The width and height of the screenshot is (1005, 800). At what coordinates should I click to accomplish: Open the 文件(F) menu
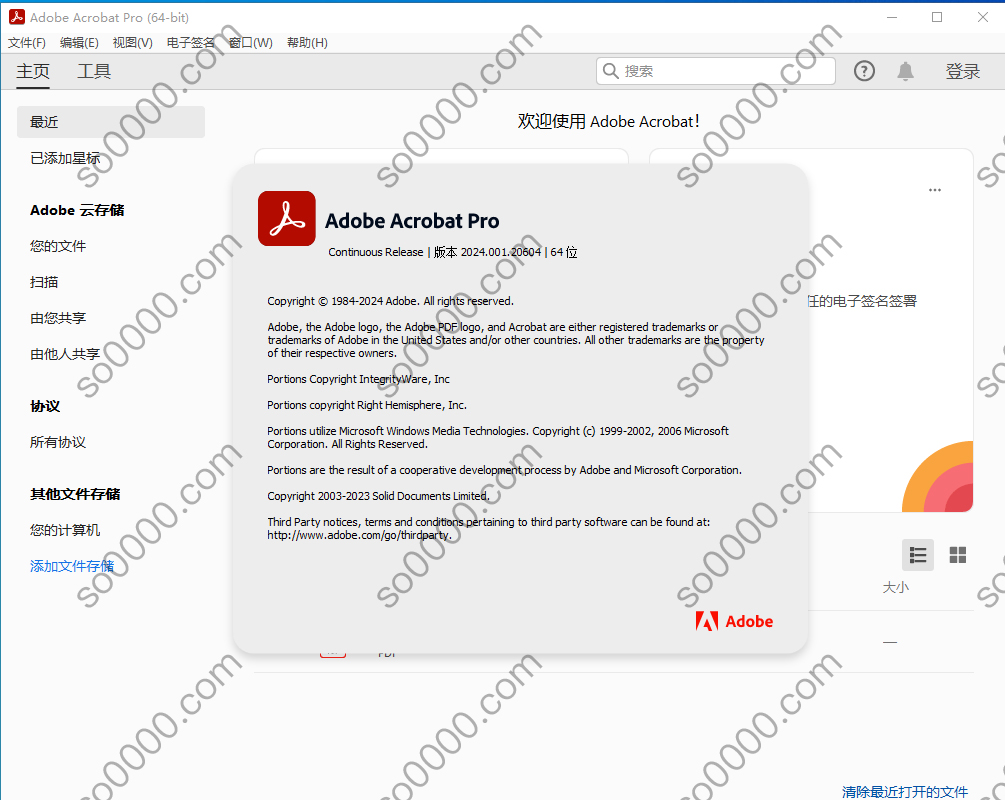tap(27, 43)
